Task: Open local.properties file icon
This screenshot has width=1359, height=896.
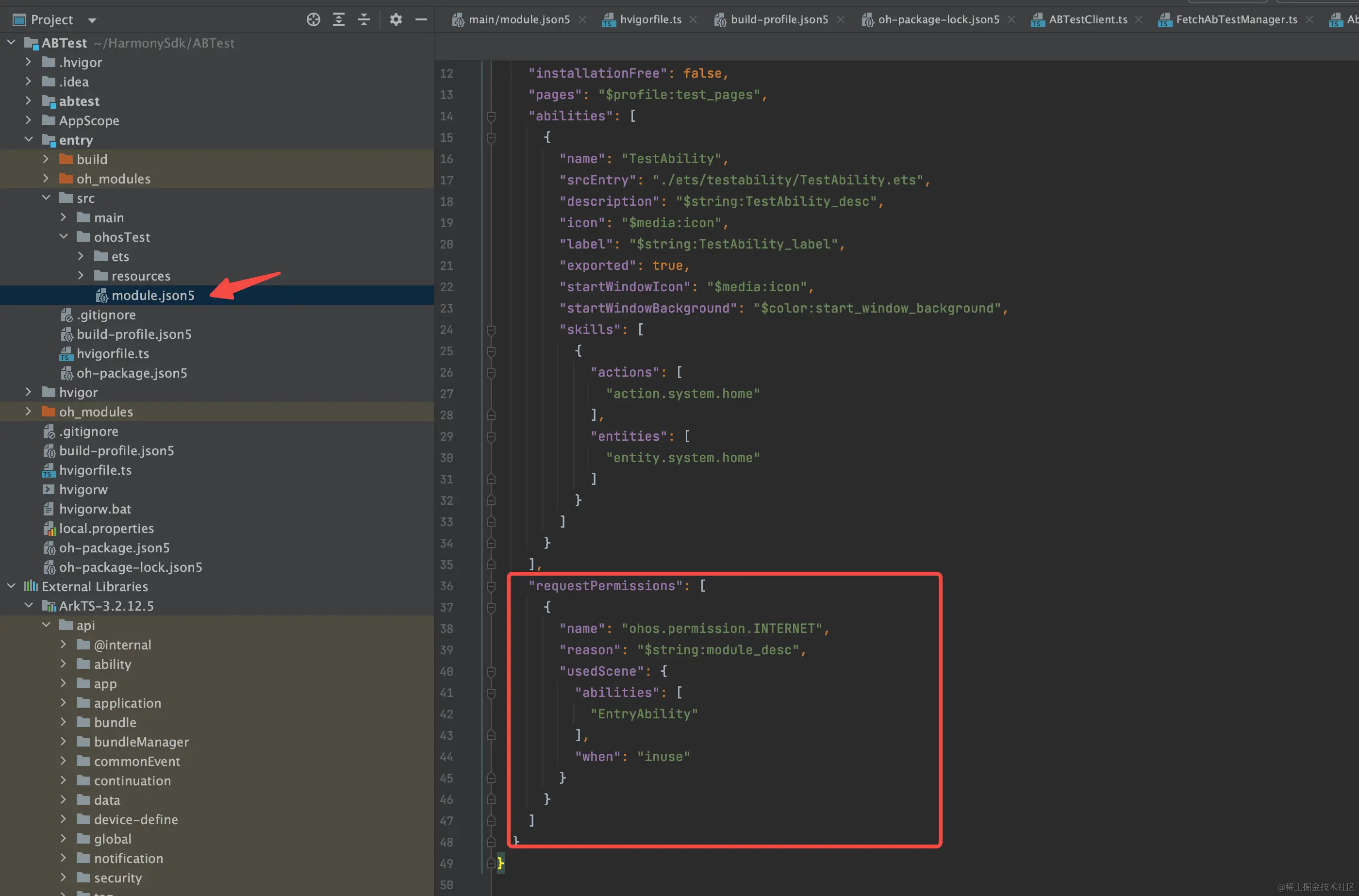Action: (49, 529)
